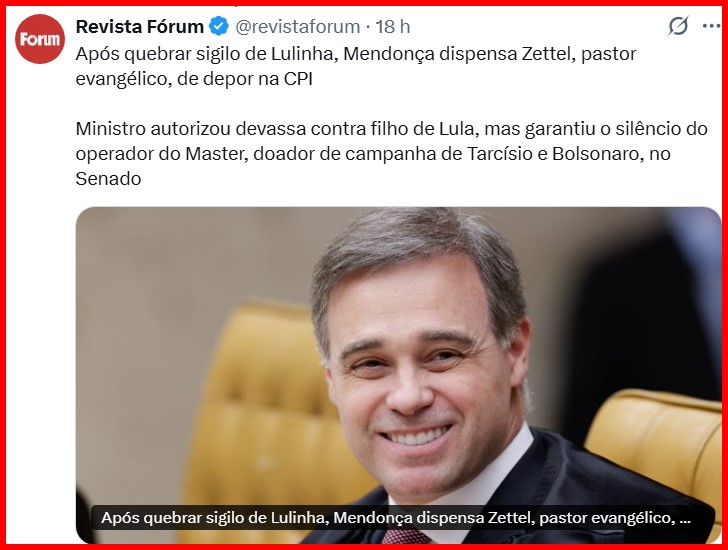
Task: Click the Revista Fórum display name
Action: pos(140,26)
